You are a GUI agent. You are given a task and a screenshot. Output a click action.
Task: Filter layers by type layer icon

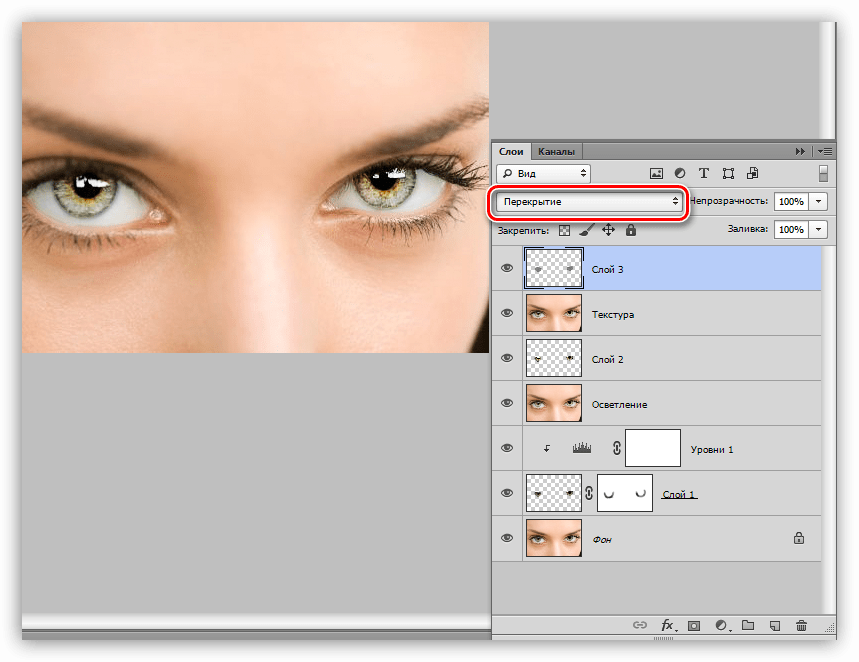704,173
